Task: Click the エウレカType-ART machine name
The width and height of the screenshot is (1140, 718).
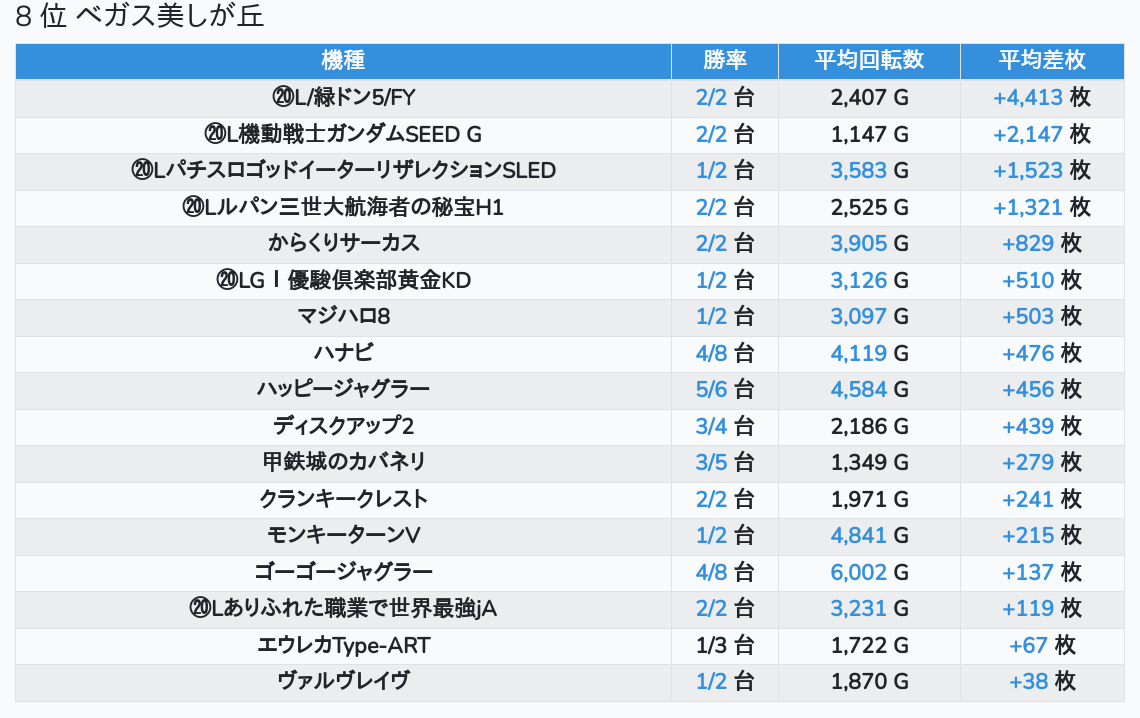Action: click(343, 645)
